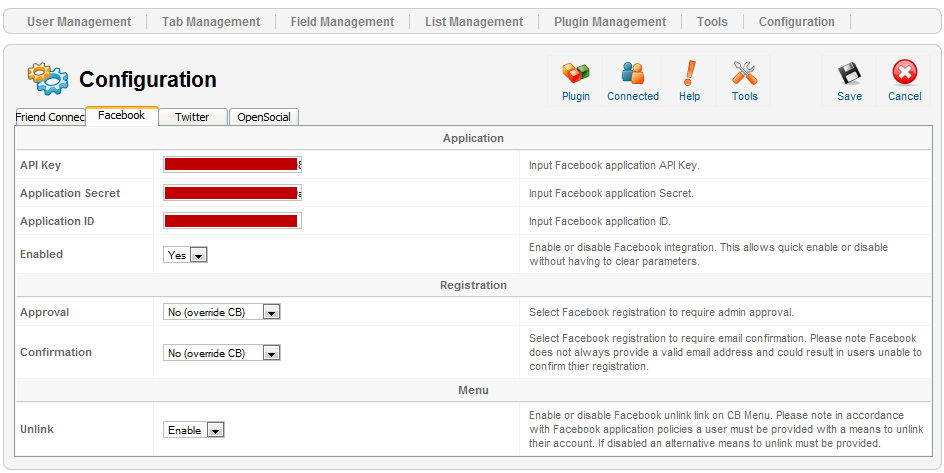Click the Application Secret label
Screen dimensions: 944x473
[70, 193]
